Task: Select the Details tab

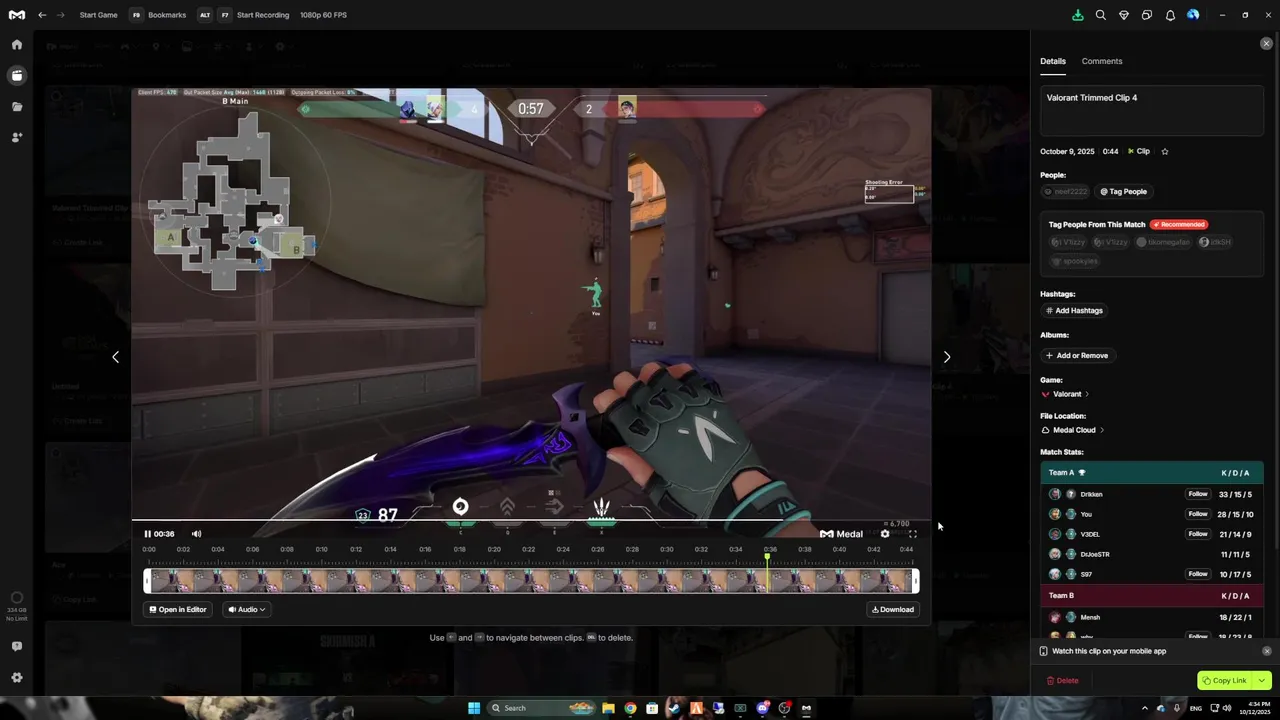Action: pos(1053,61)
